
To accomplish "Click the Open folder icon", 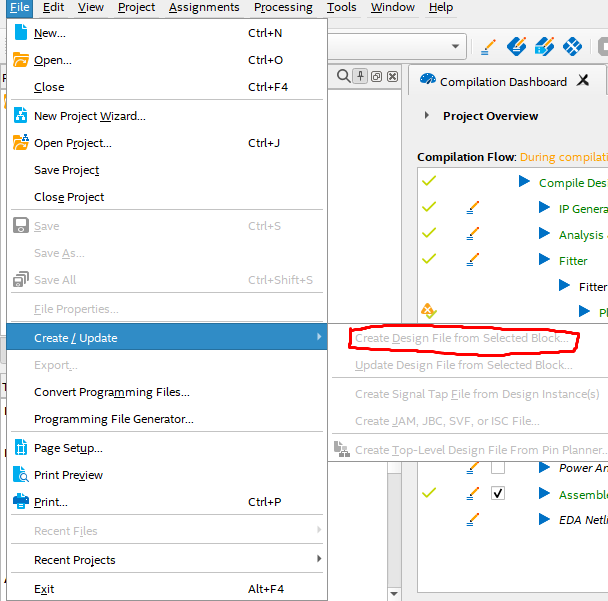I will [x=21, y=60].
